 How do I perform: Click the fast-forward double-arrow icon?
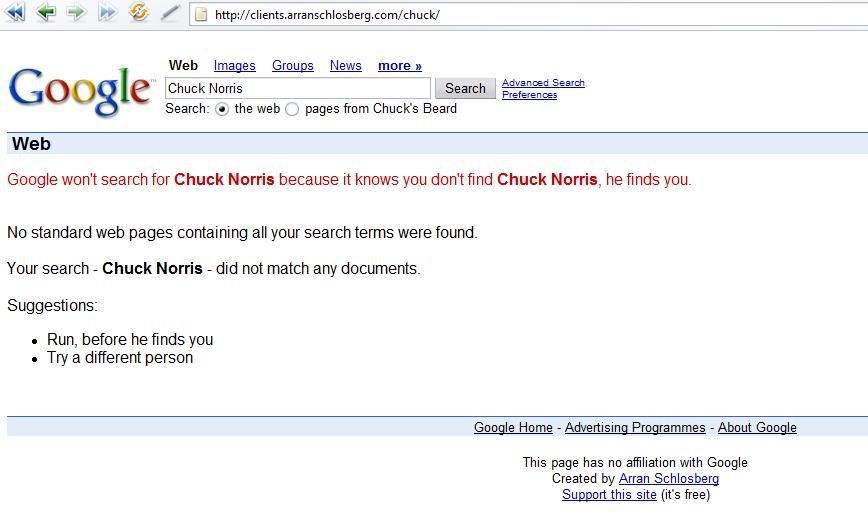click(107, 13)
